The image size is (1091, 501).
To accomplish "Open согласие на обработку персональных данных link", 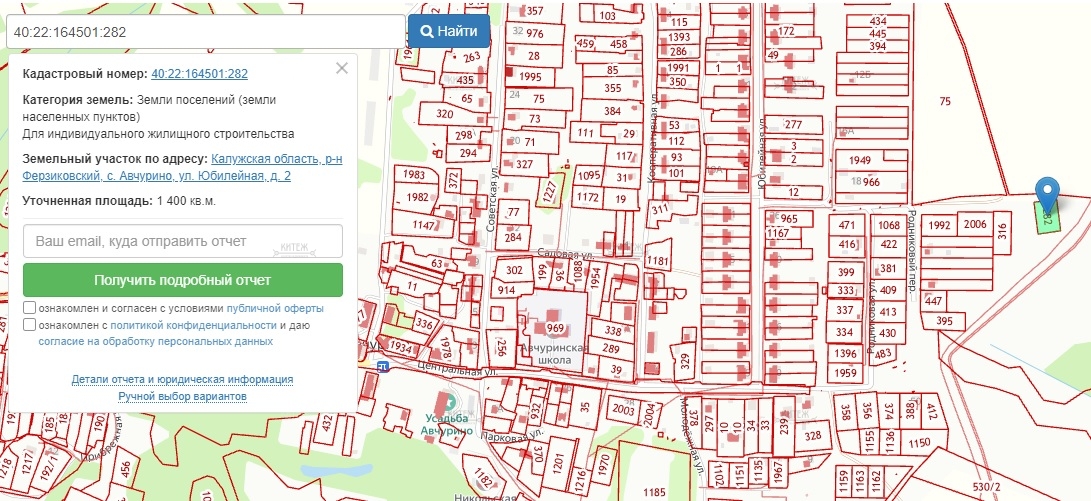I will coord(155,341).
